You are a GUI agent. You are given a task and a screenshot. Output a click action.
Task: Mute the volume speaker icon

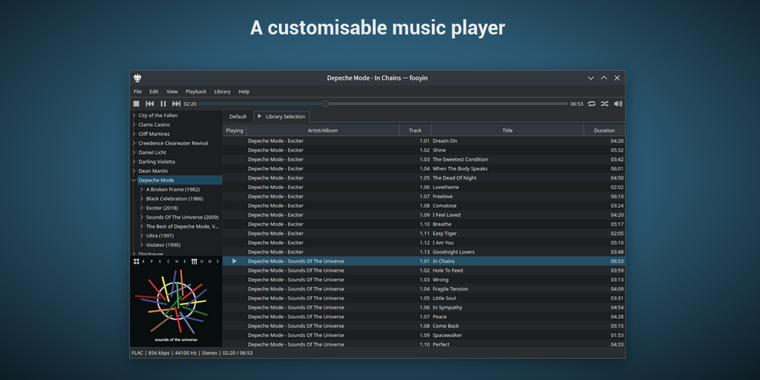[x=618, y=104]
